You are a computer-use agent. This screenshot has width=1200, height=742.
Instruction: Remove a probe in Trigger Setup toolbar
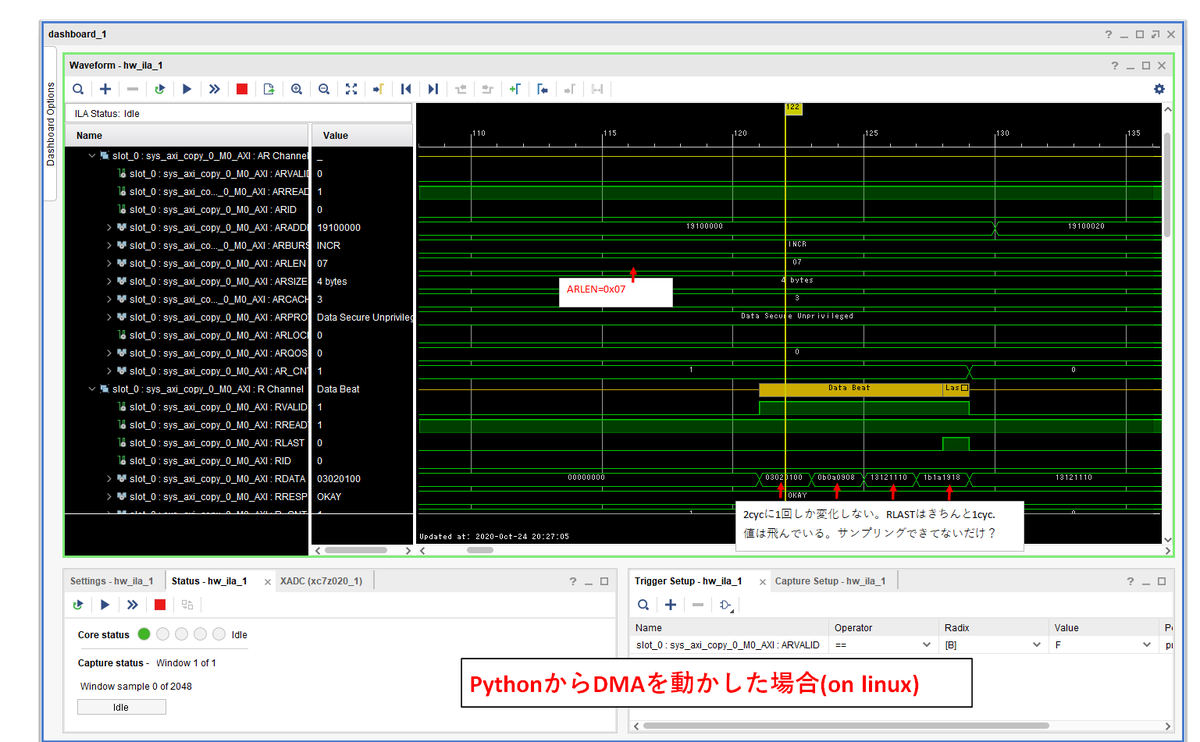698,605
